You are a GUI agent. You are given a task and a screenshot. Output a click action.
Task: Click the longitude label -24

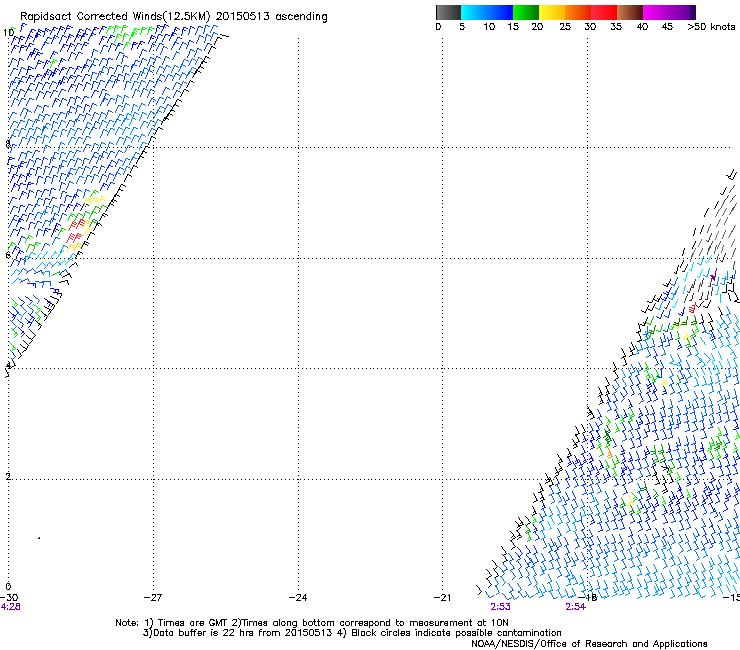click(298, 598)
